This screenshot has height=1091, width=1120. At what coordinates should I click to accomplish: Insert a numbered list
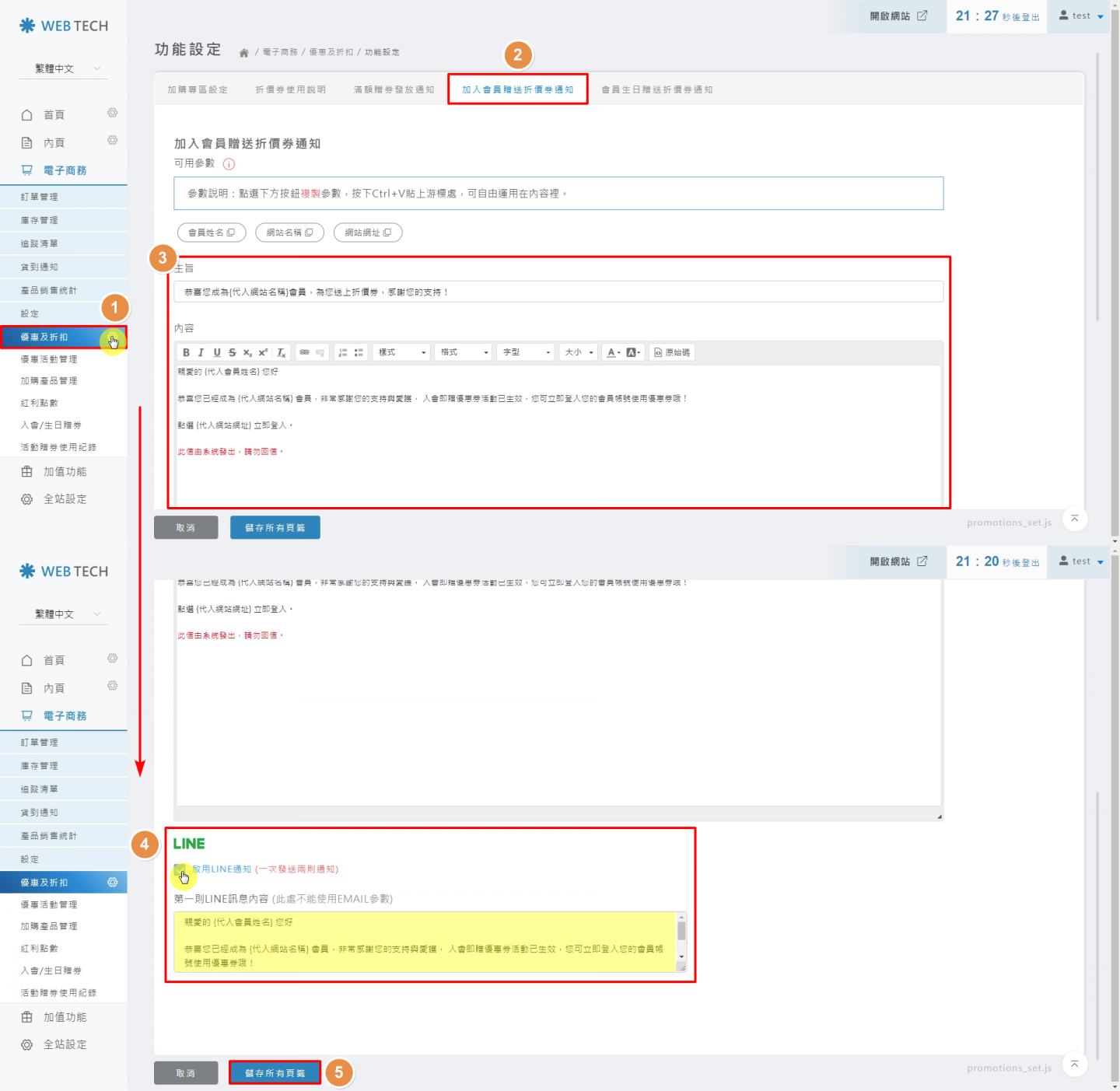[x=343, y=352]
